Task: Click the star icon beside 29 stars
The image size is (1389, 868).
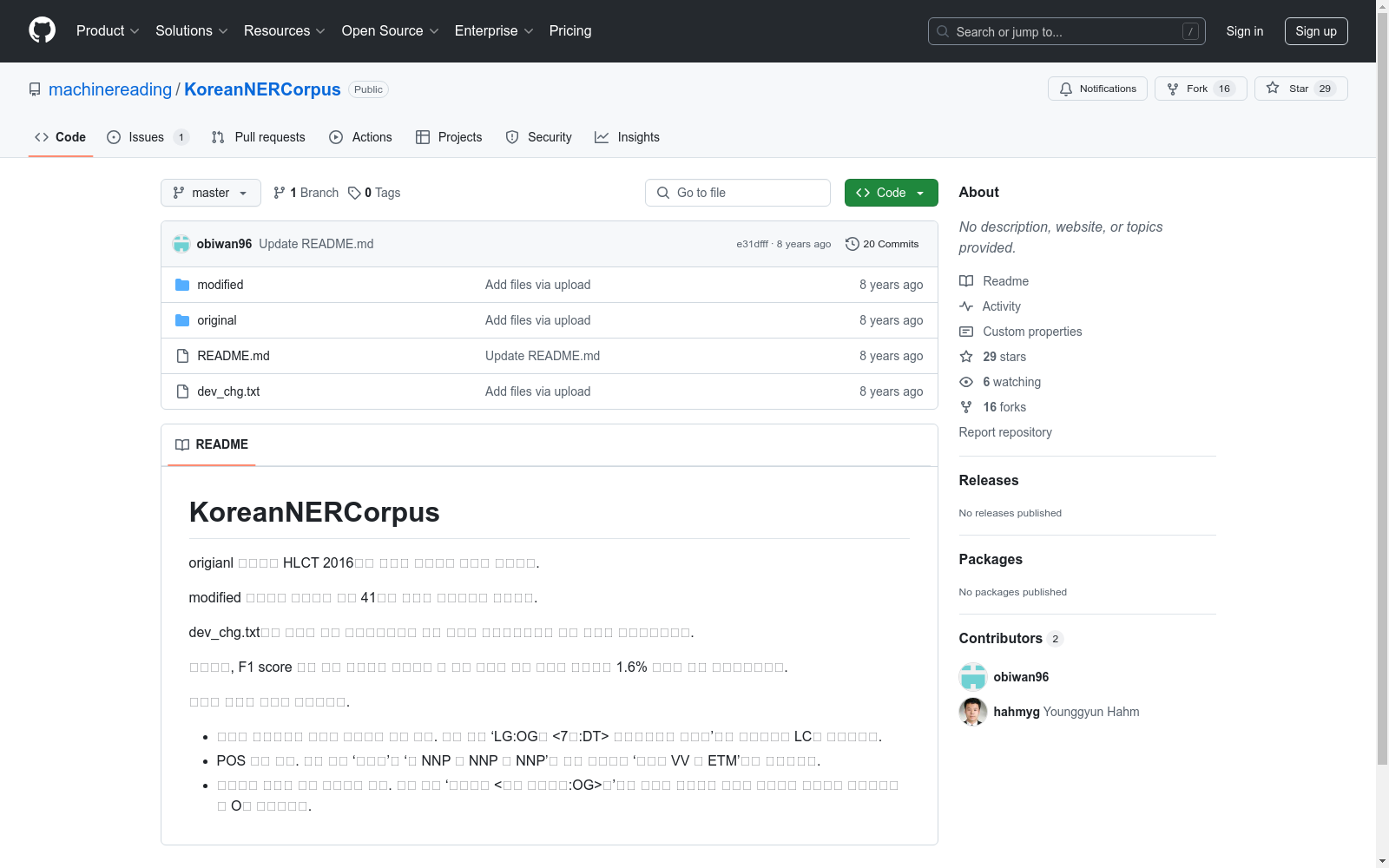Action: [x=966, y=357]
